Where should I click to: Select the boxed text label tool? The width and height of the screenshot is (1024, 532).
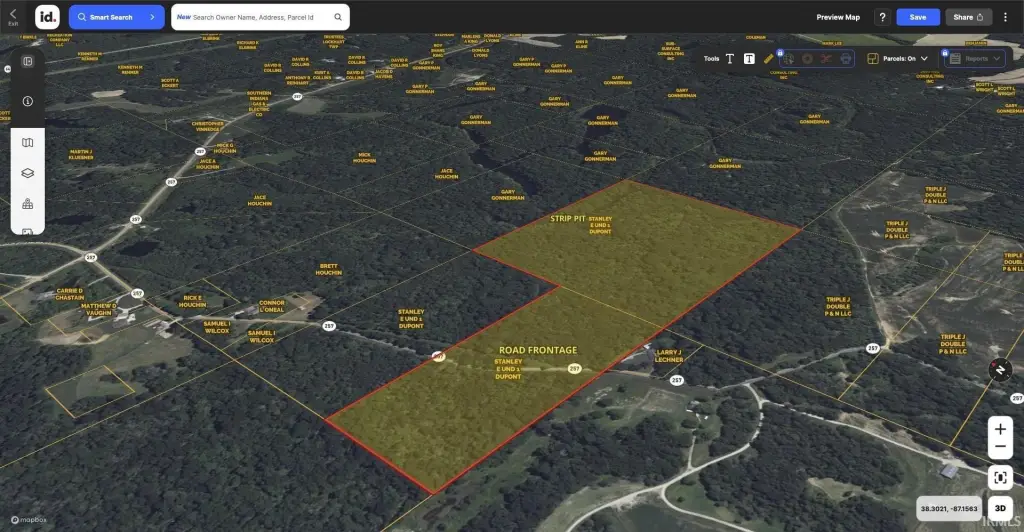(748, 59)
